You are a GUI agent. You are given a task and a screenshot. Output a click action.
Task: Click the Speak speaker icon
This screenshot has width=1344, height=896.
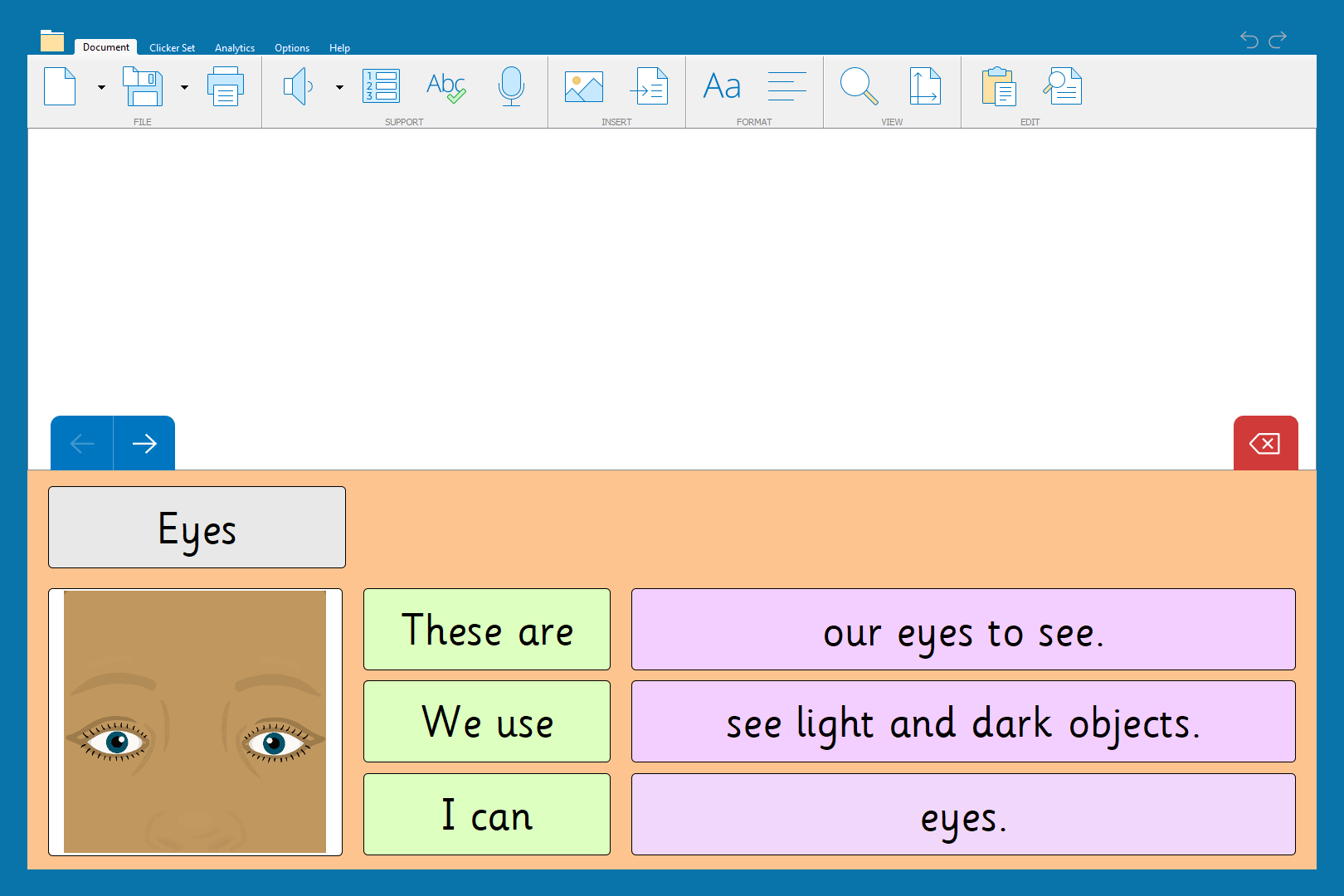298,86
